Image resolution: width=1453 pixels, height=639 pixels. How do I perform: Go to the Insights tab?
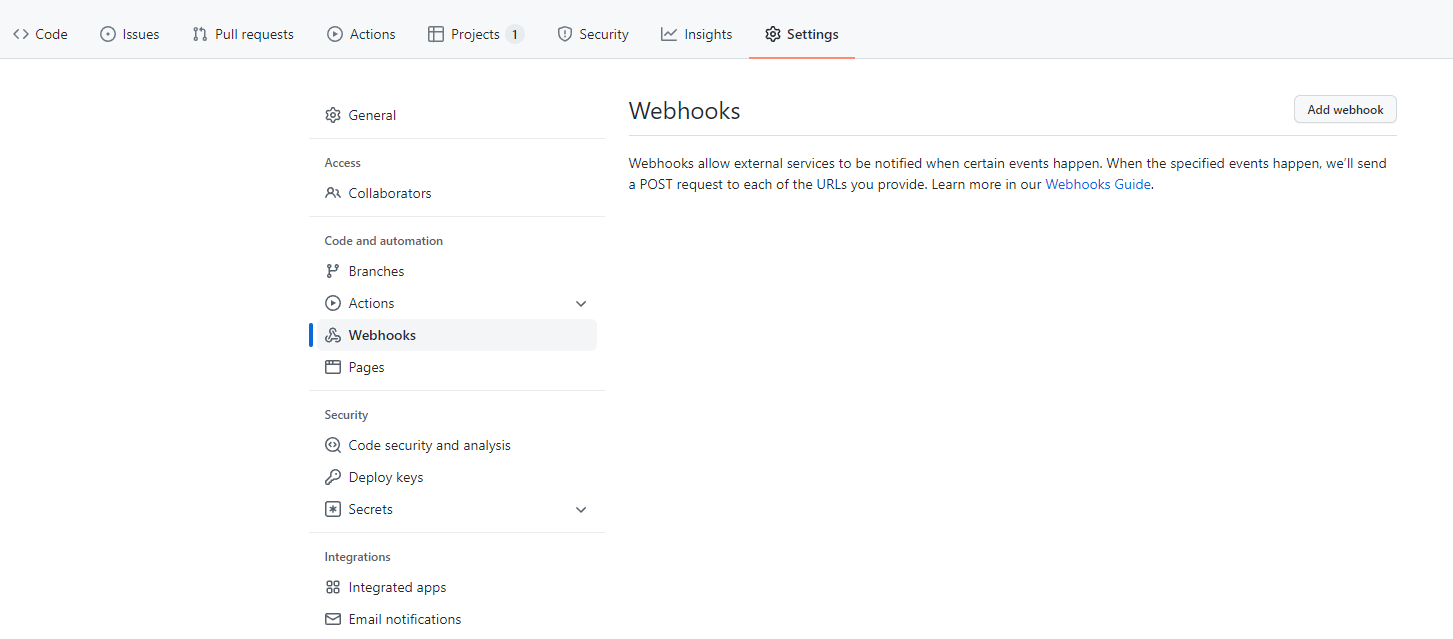[697, 34]
